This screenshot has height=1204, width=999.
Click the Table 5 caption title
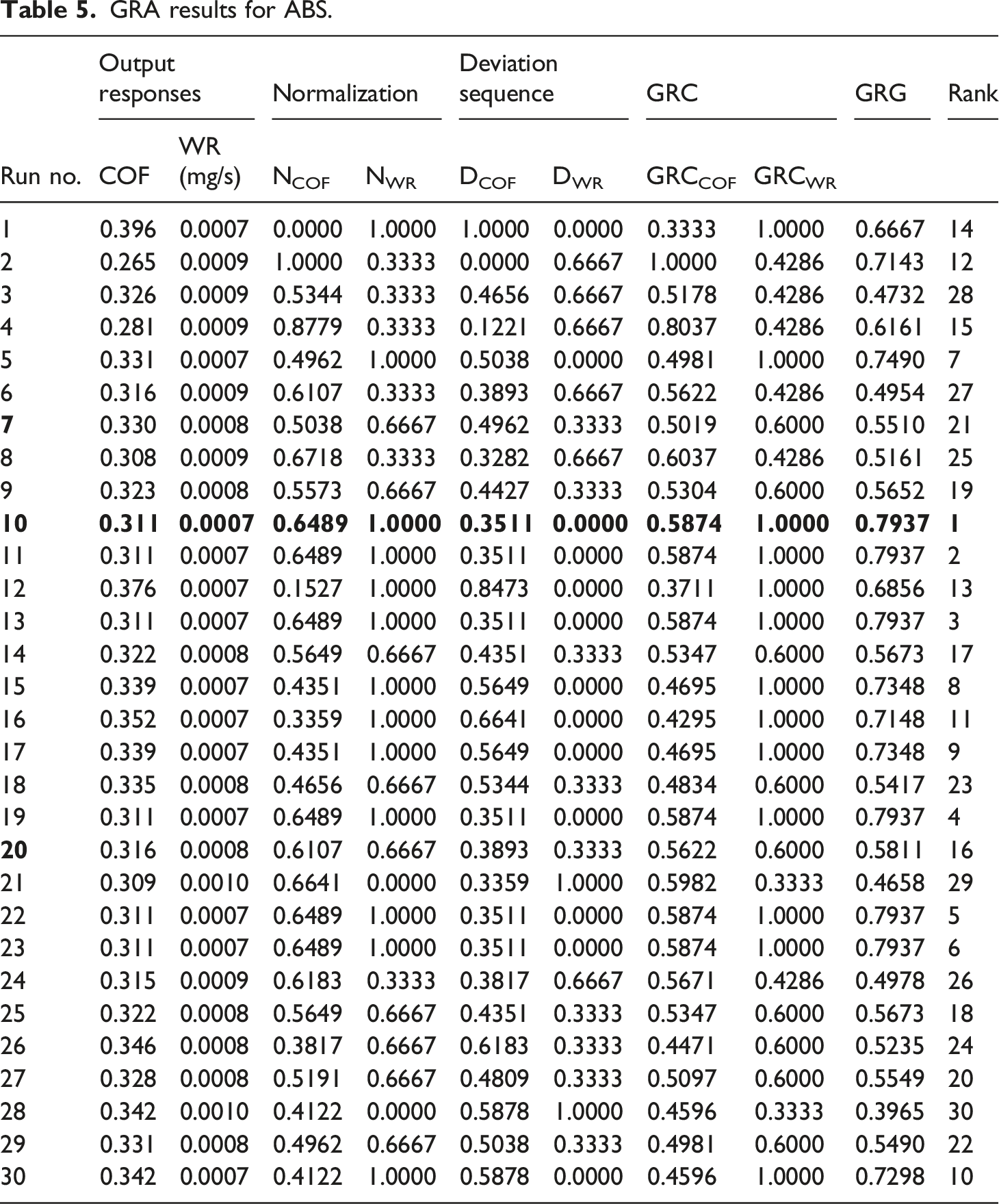166,12
